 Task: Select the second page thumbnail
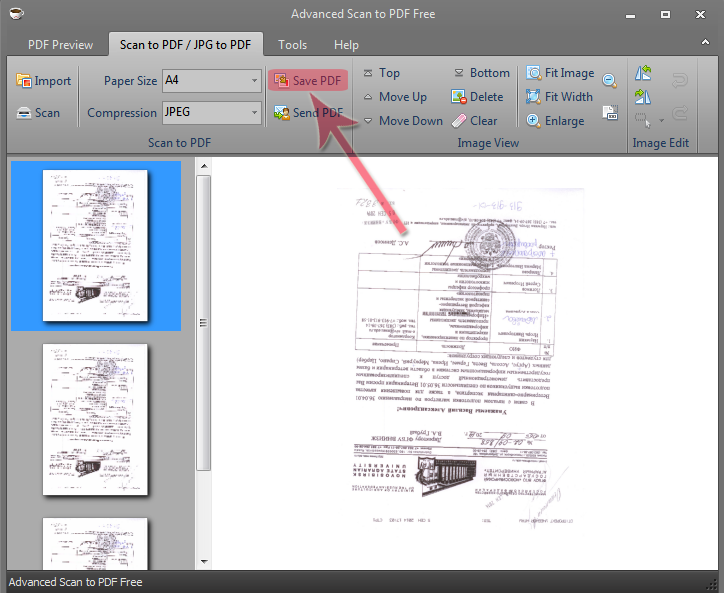pos(95,419)
